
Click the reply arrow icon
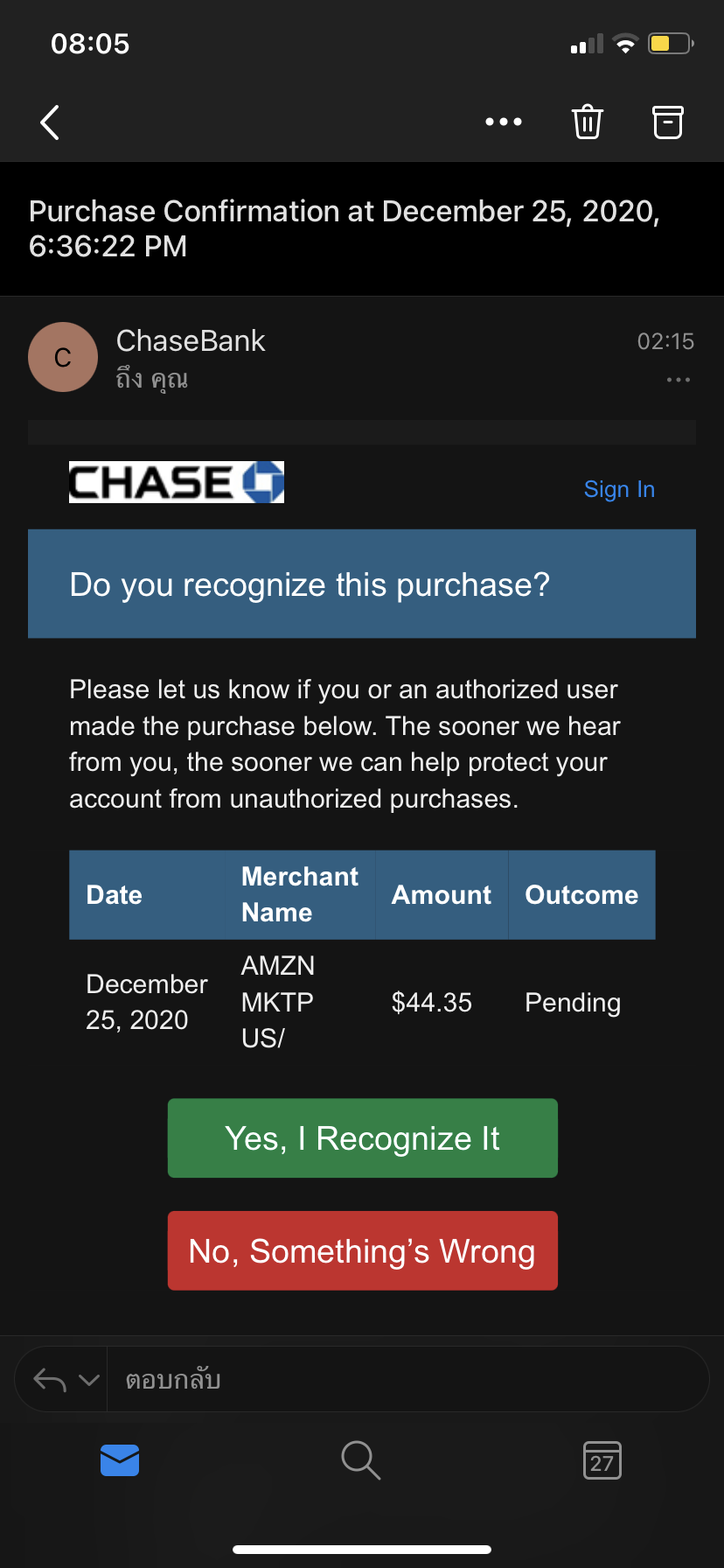50,1380
